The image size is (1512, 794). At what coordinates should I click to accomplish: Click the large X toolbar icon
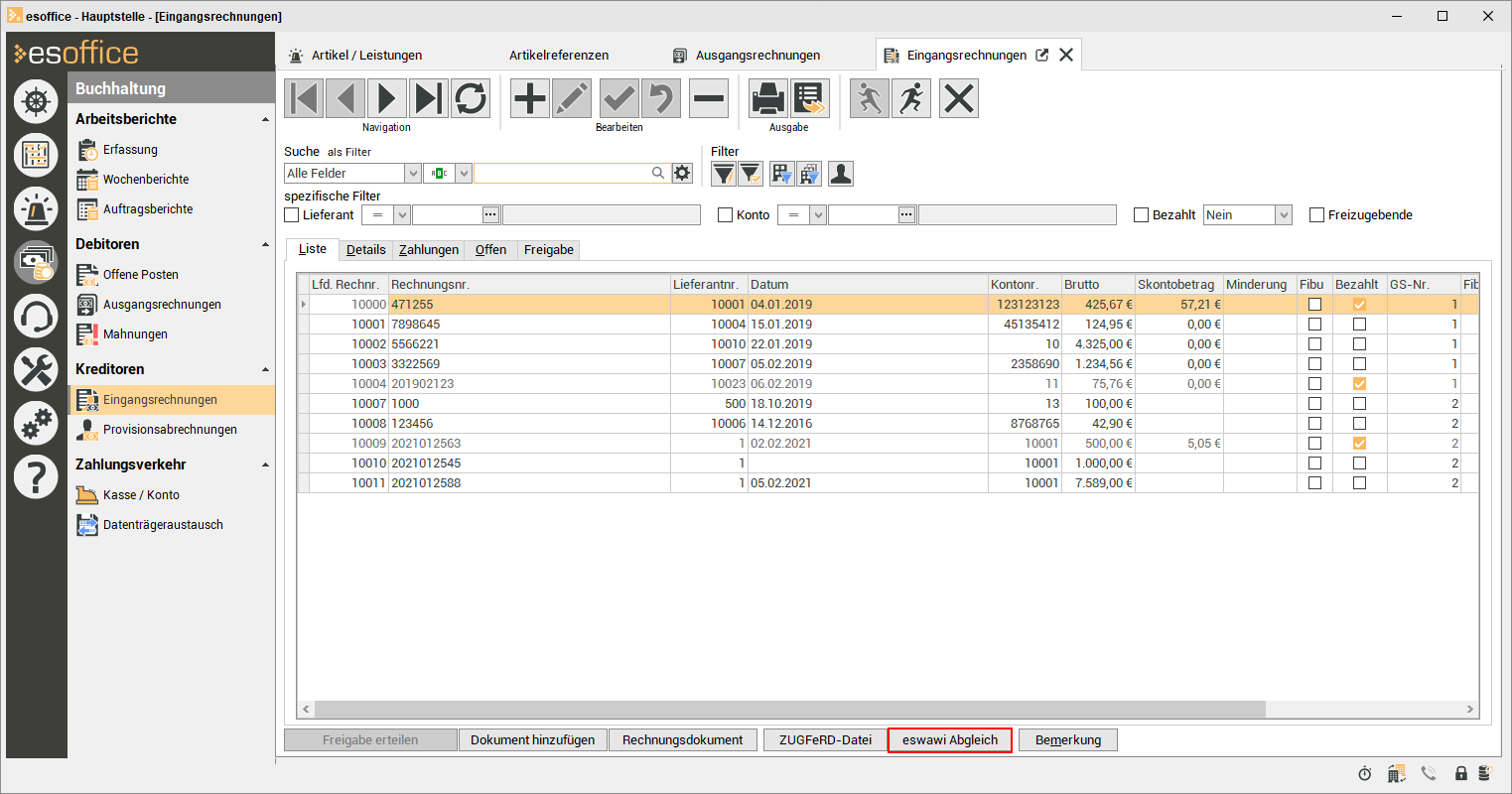959,98
